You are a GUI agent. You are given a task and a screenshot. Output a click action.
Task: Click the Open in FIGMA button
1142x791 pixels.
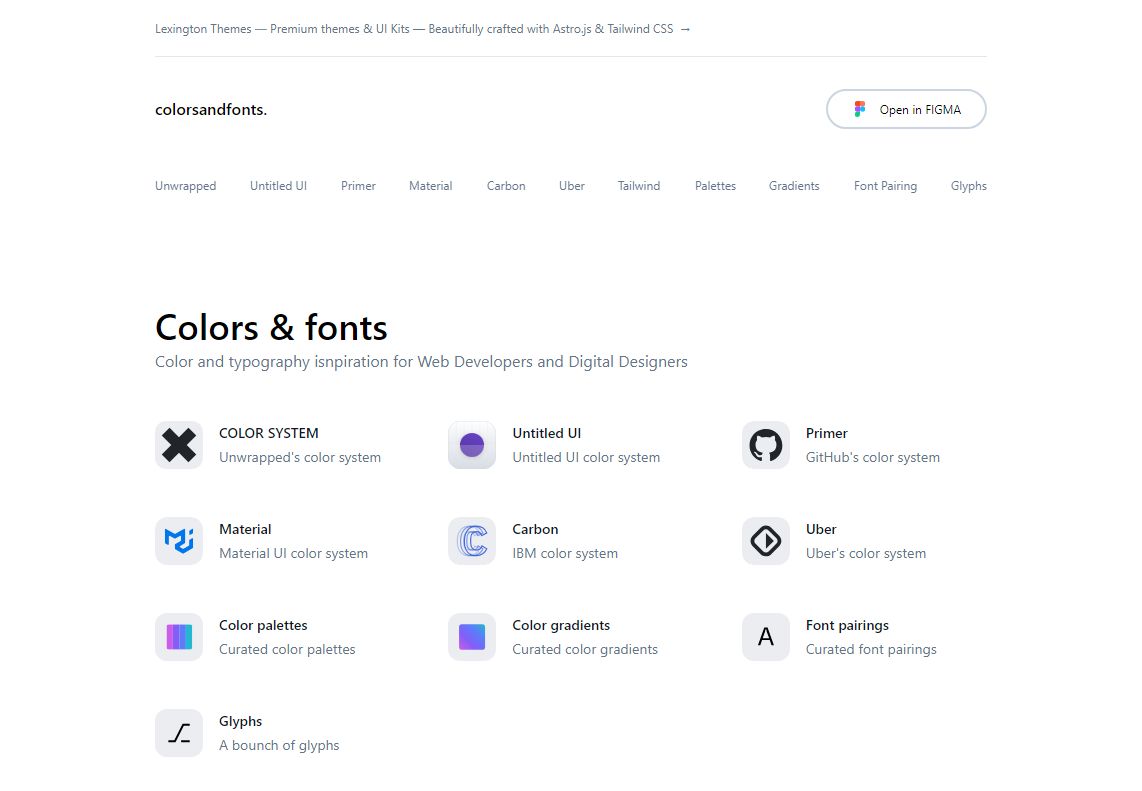tap(906, 109)
